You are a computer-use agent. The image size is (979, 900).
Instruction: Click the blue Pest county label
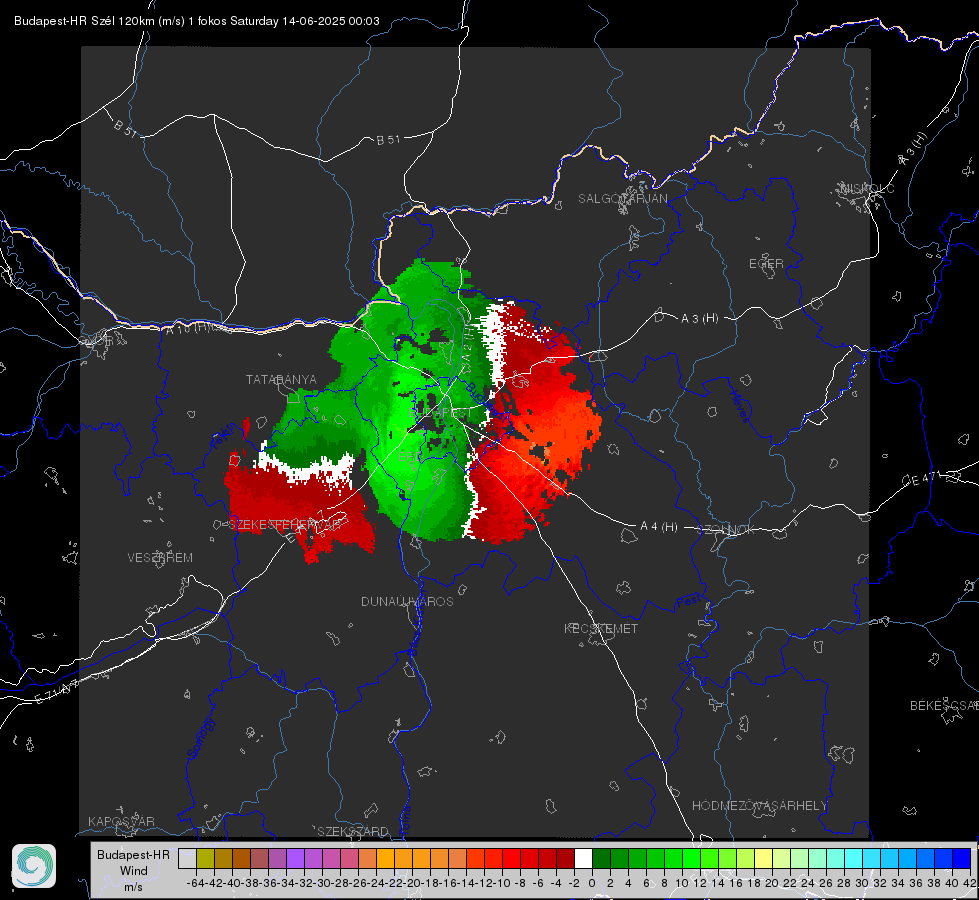pyautogui.click(x=688, y=601)
